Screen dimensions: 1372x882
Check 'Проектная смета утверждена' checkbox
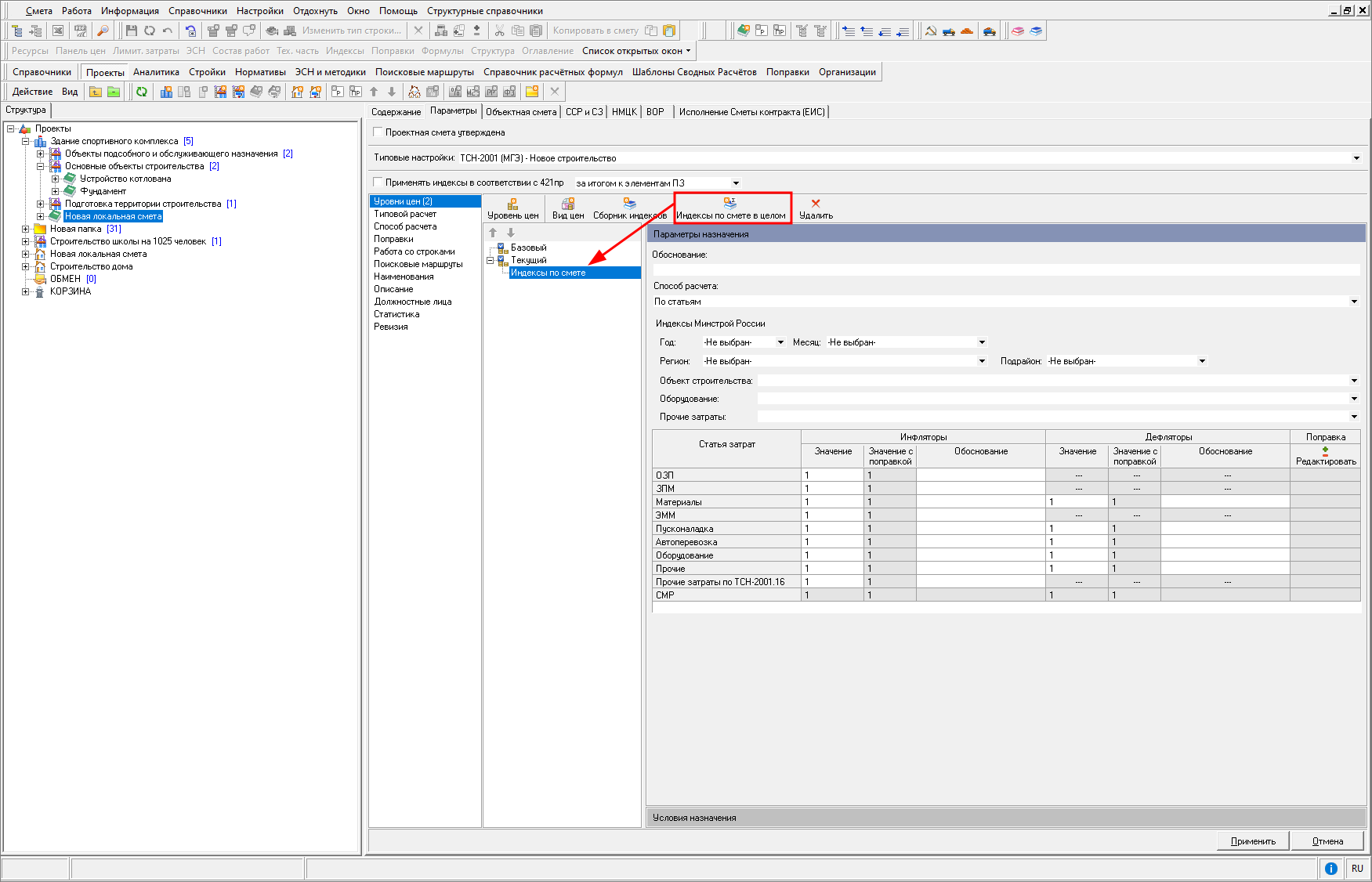click(378, 132)
